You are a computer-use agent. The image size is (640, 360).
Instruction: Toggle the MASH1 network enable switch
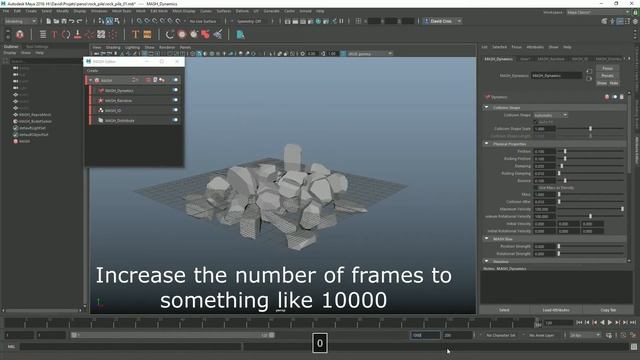(176, 80)
